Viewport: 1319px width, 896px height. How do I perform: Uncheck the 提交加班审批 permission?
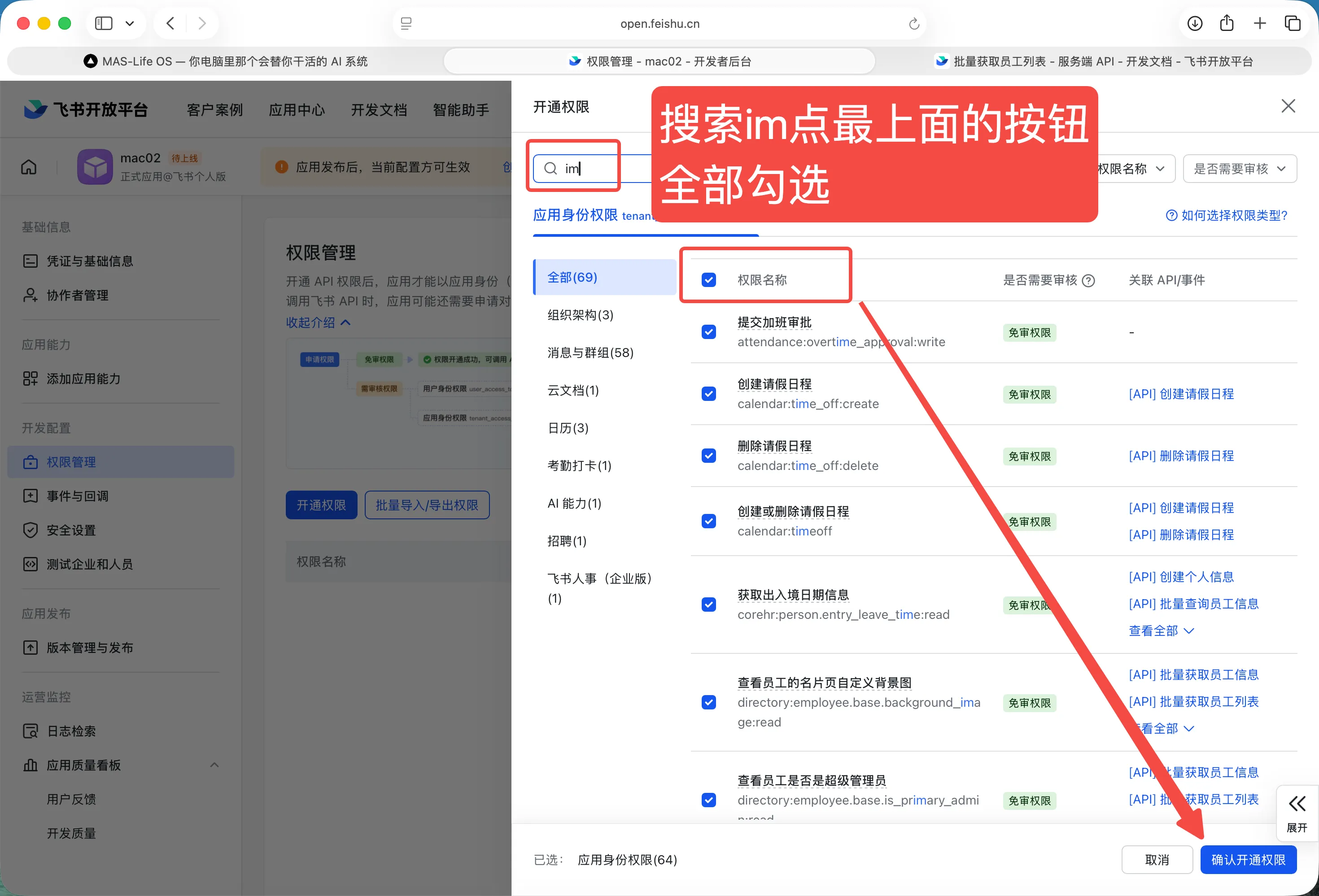tap(708, 332)
